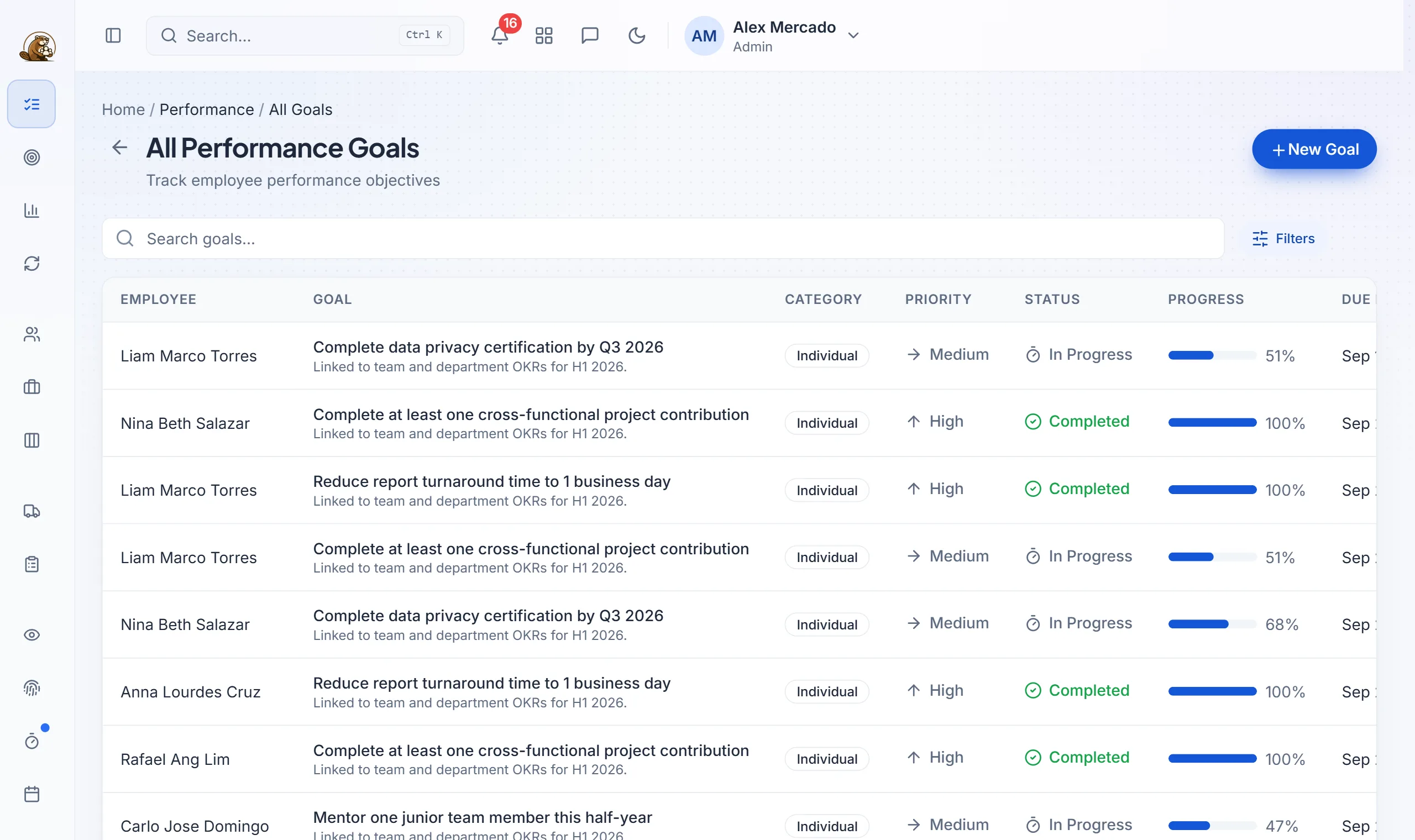Navigate to Home breadcrumb

coord(123,109)
